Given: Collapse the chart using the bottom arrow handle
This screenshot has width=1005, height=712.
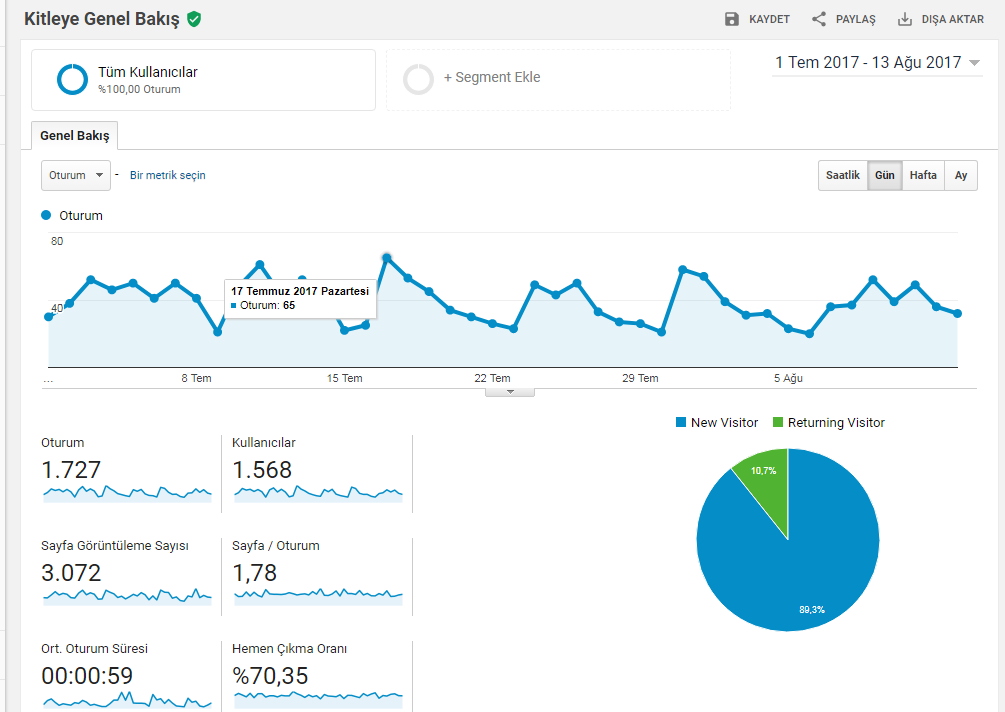Looking at the screenshot, I should [x=510, y=392].
